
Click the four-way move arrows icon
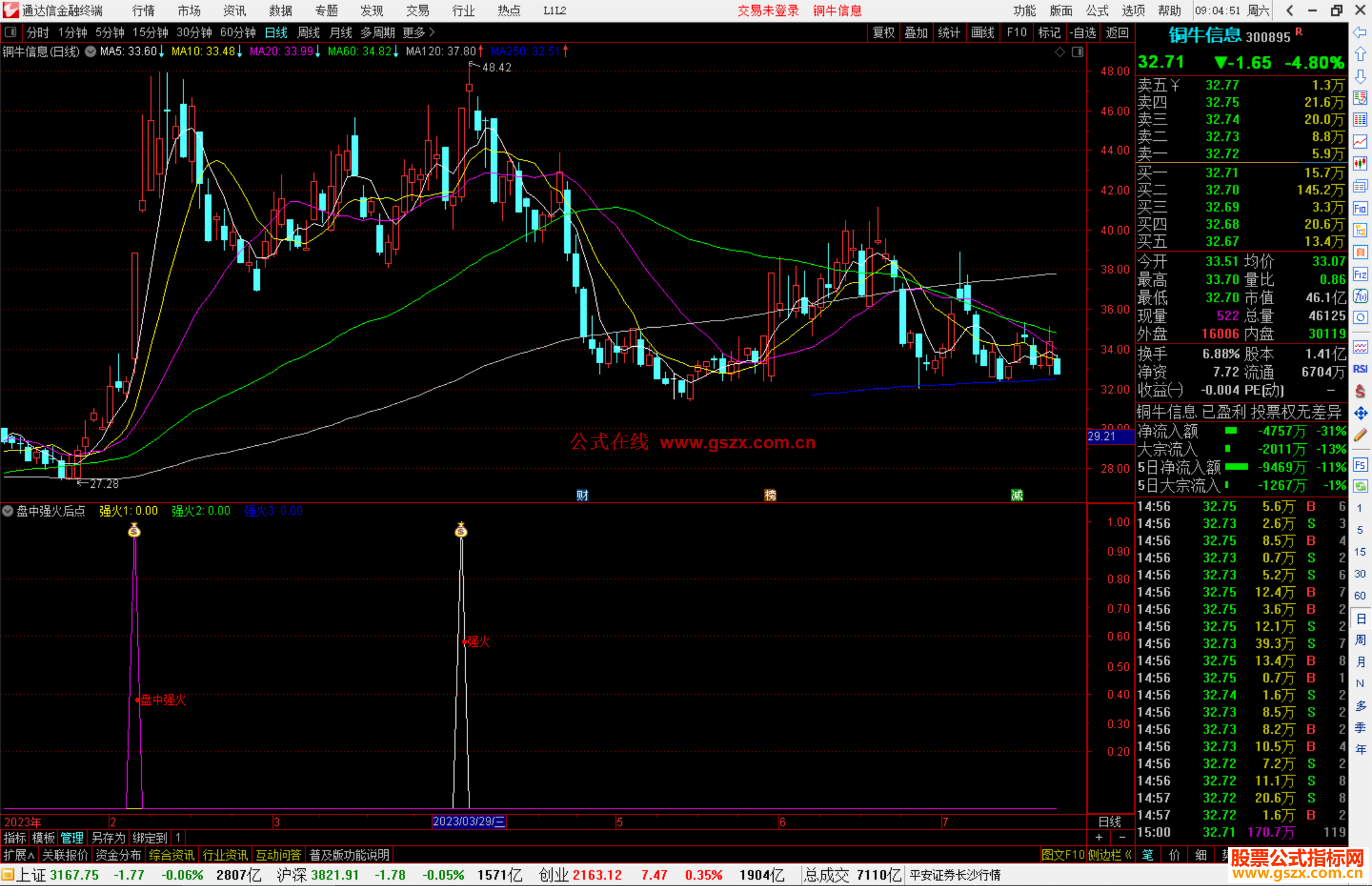[x=1360, y=413]
